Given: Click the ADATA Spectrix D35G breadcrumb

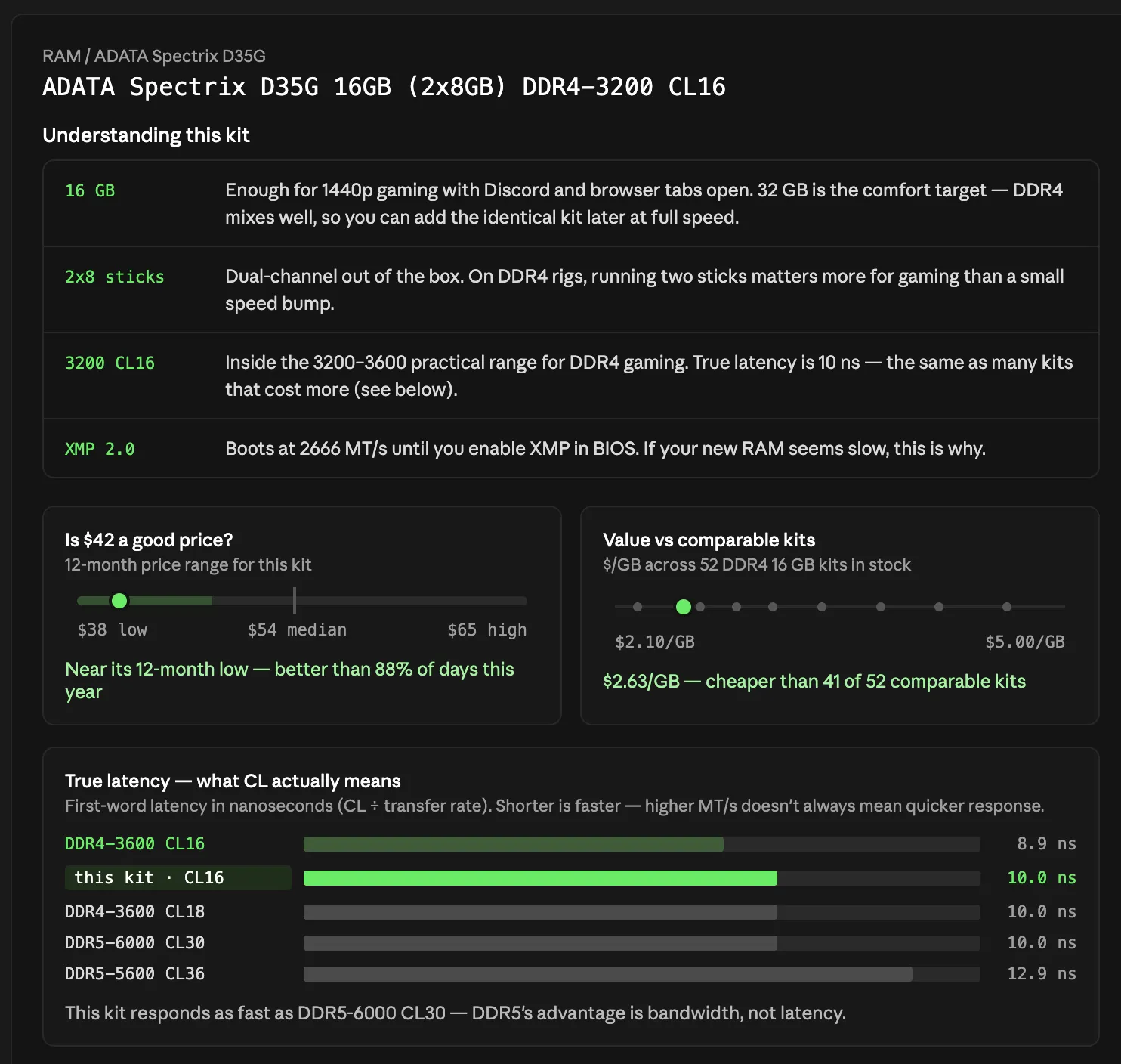Looking at the screenshot, I should [180, 56].
